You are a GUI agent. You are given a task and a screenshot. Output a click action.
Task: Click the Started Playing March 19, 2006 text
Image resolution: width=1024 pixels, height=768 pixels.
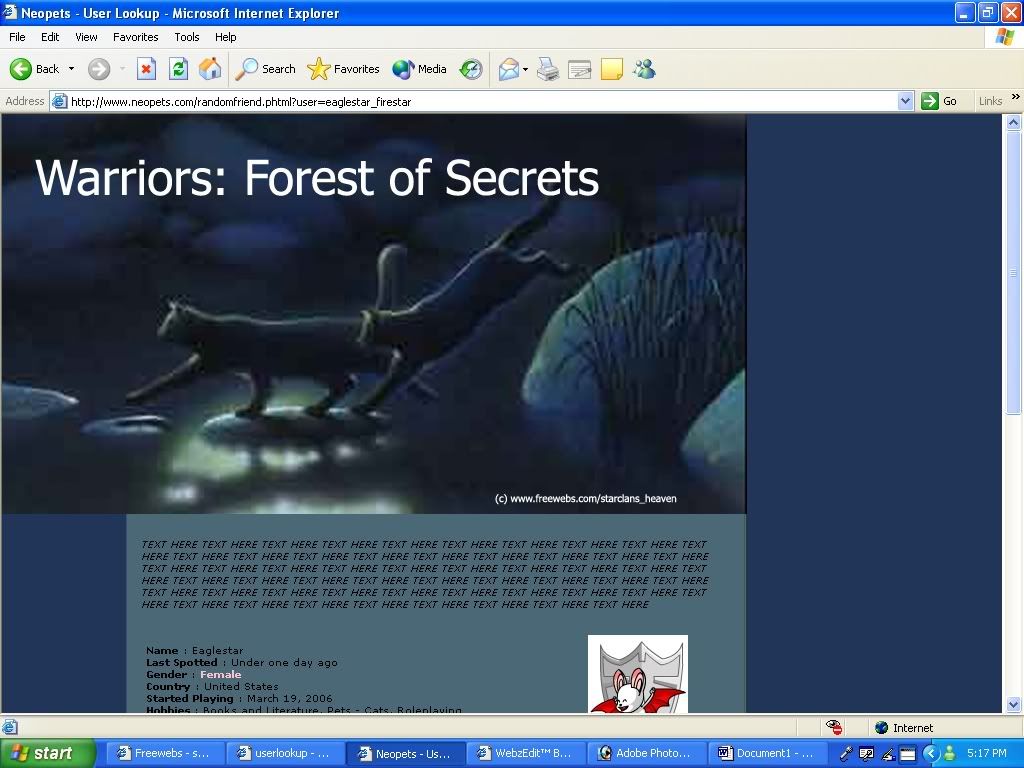(239, 698)
